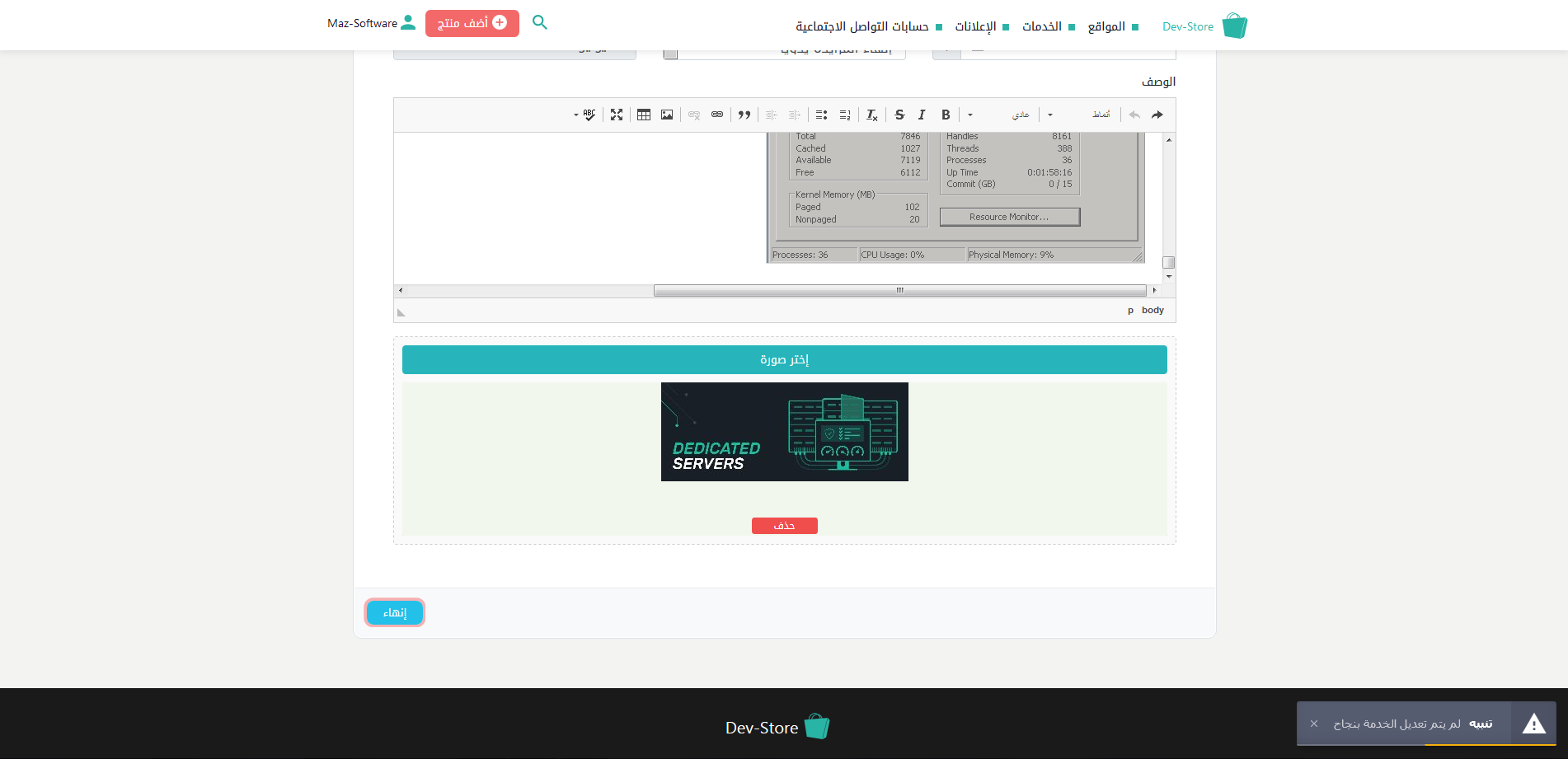Viewport: 1568px width, 759px height.
Task: Insert a numbered list
Action: coord(844,115)
